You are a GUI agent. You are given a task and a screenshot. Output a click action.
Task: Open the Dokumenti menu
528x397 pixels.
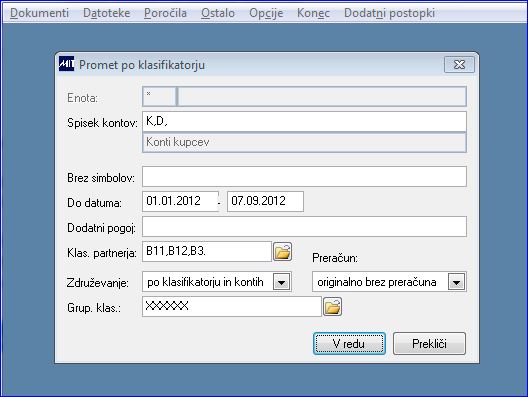coord(39,13)
